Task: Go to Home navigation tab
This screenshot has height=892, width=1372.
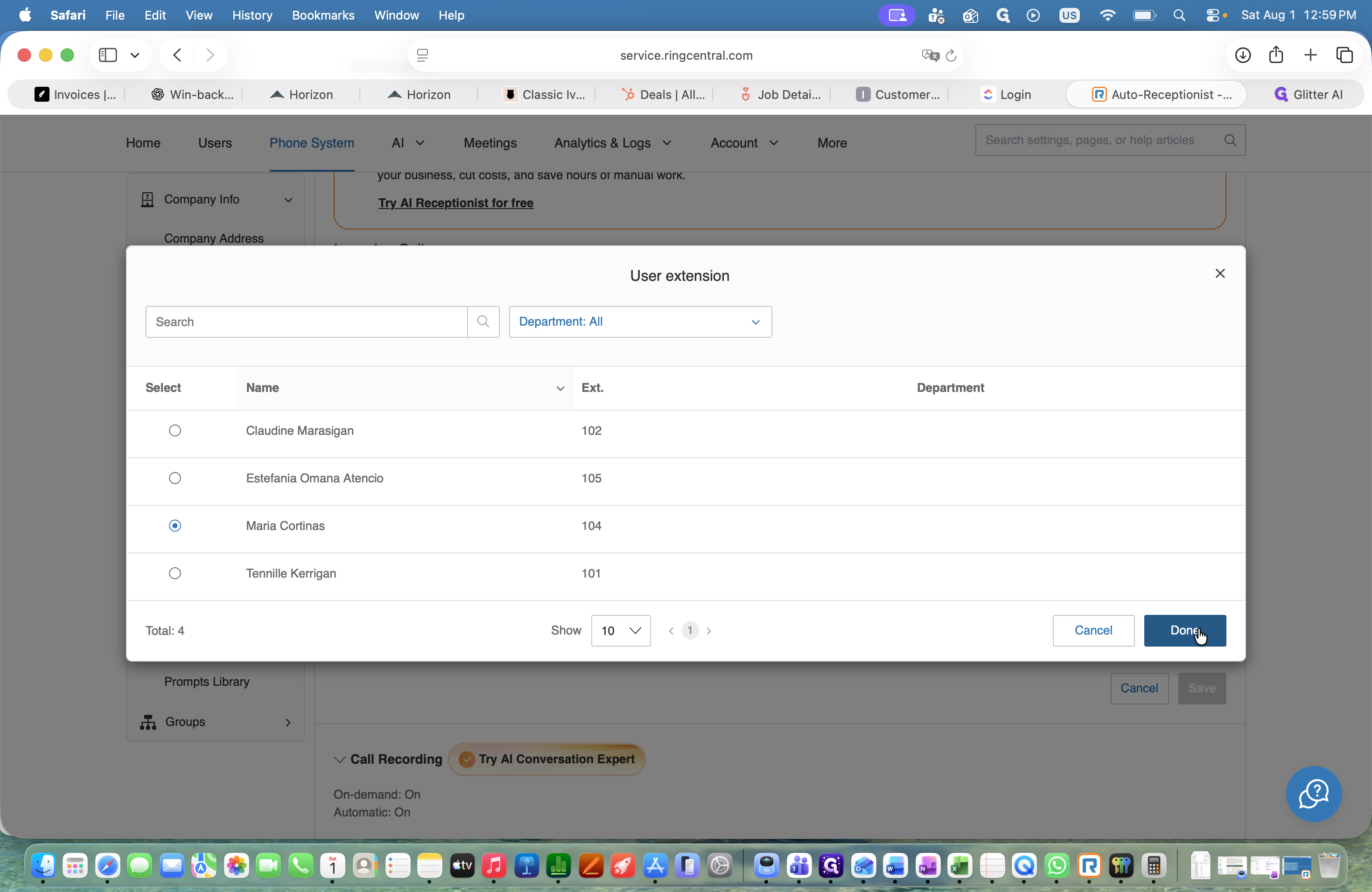Action: [x=143, y=143]
